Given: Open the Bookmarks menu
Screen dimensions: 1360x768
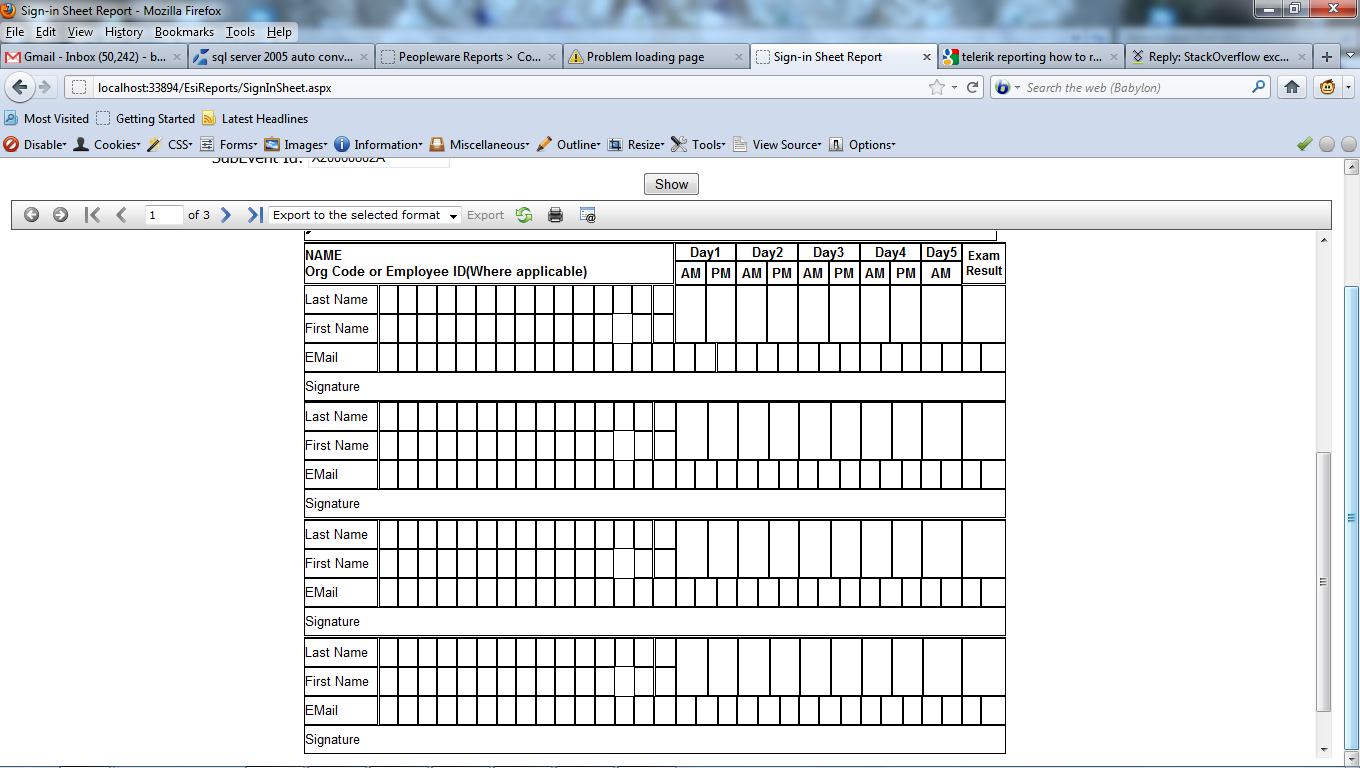Looking at the screenshot, I should 184,32.
